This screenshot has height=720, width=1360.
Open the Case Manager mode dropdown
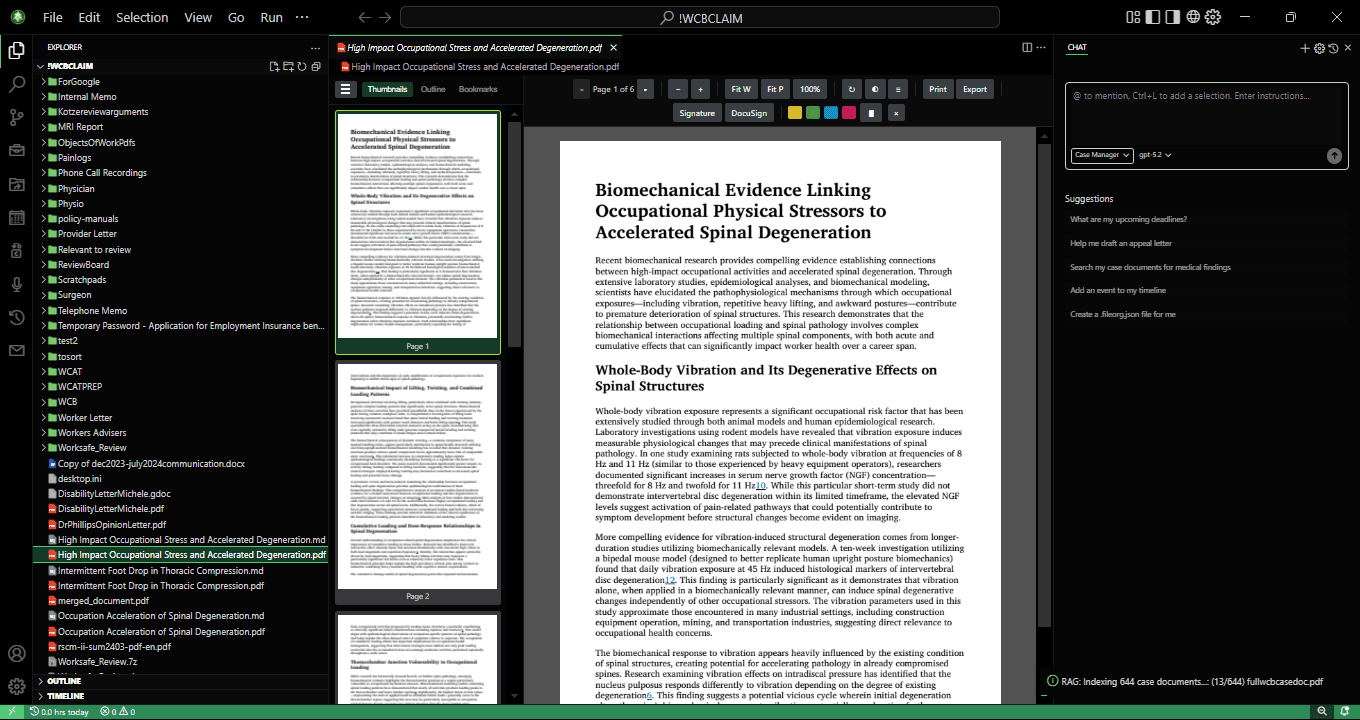[x=1102, y=155]
